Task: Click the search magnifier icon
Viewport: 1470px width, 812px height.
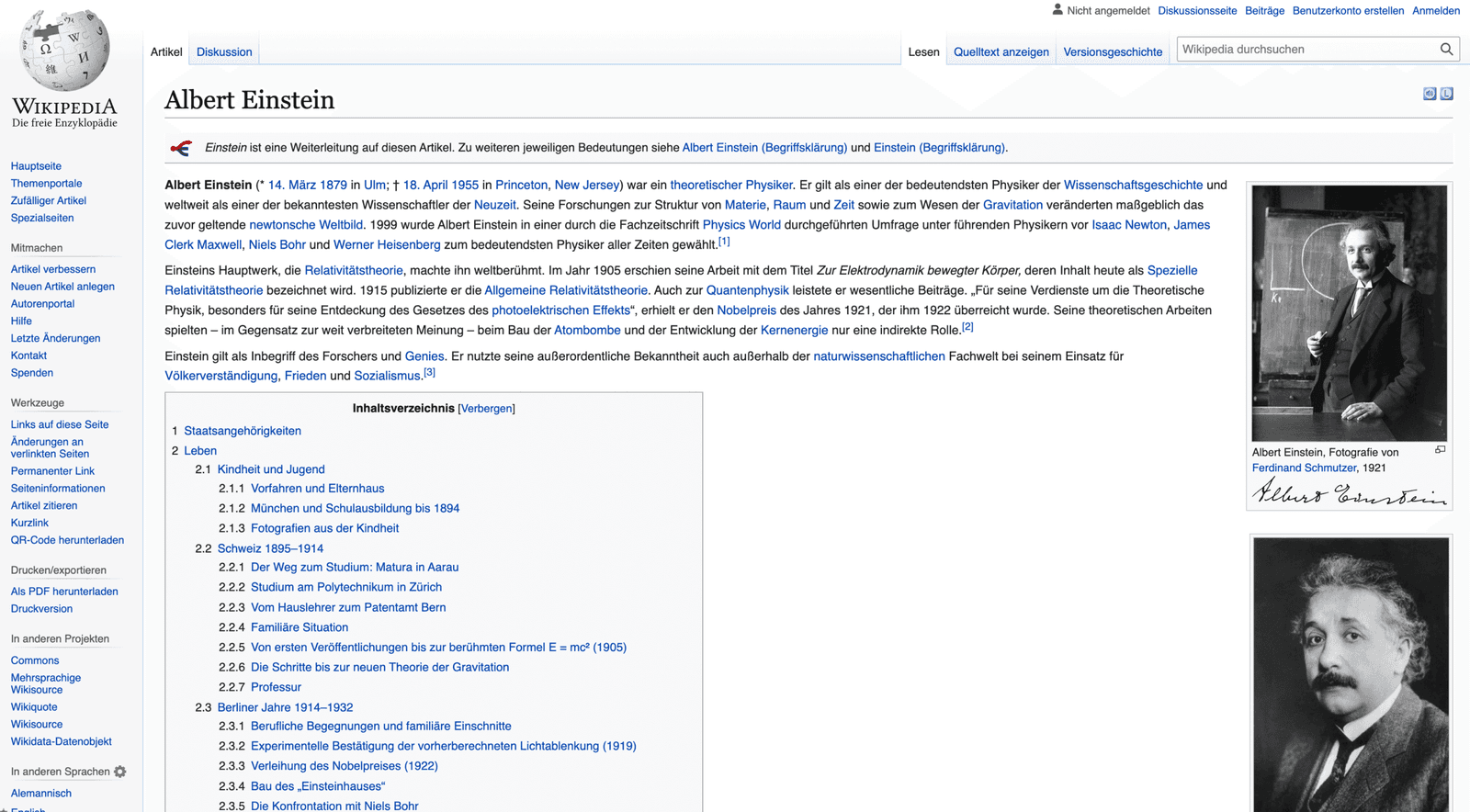Action: 1446,50
